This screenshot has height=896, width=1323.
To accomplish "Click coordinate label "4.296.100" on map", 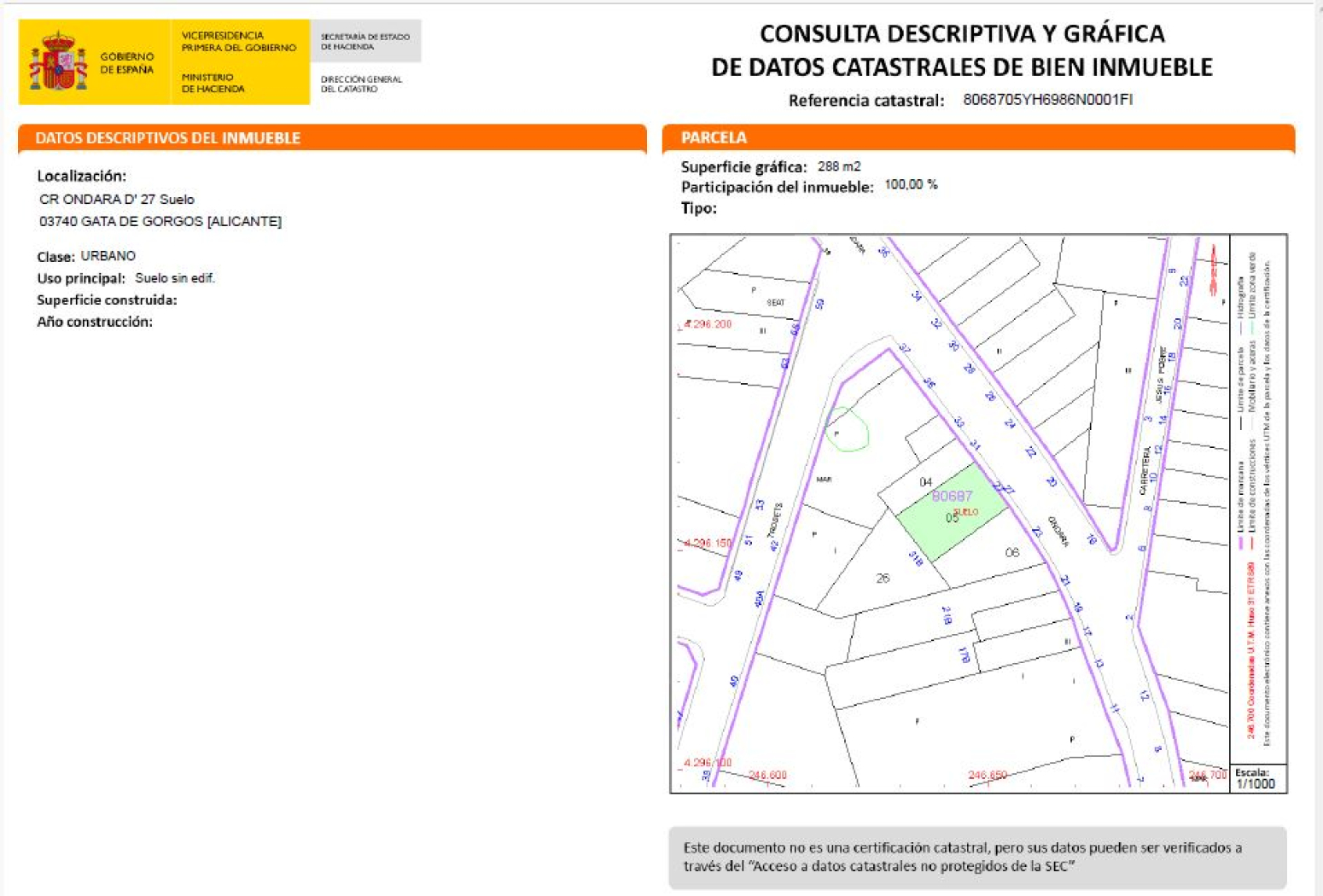I will 708,763.
